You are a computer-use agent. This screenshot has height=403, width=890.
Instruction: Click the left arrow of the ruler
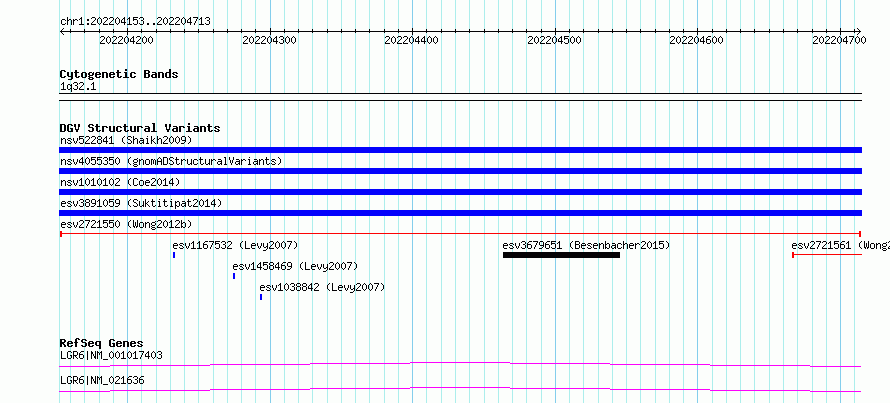tap(62, 31)
